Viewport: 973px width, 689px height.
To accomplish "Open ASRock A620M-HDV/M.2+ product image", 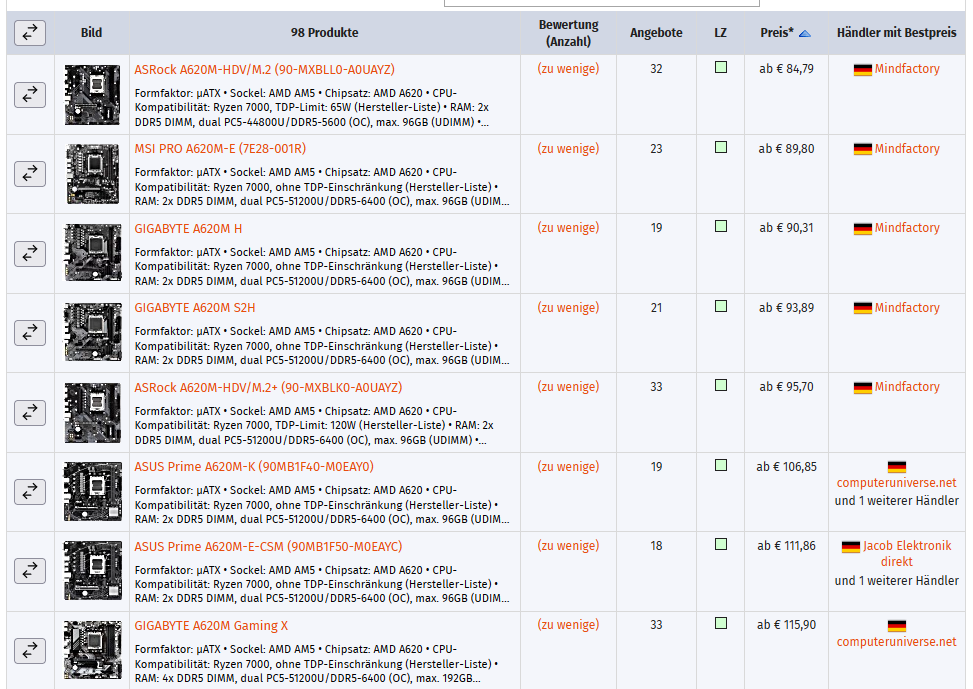I will click(x=92, y=412).
